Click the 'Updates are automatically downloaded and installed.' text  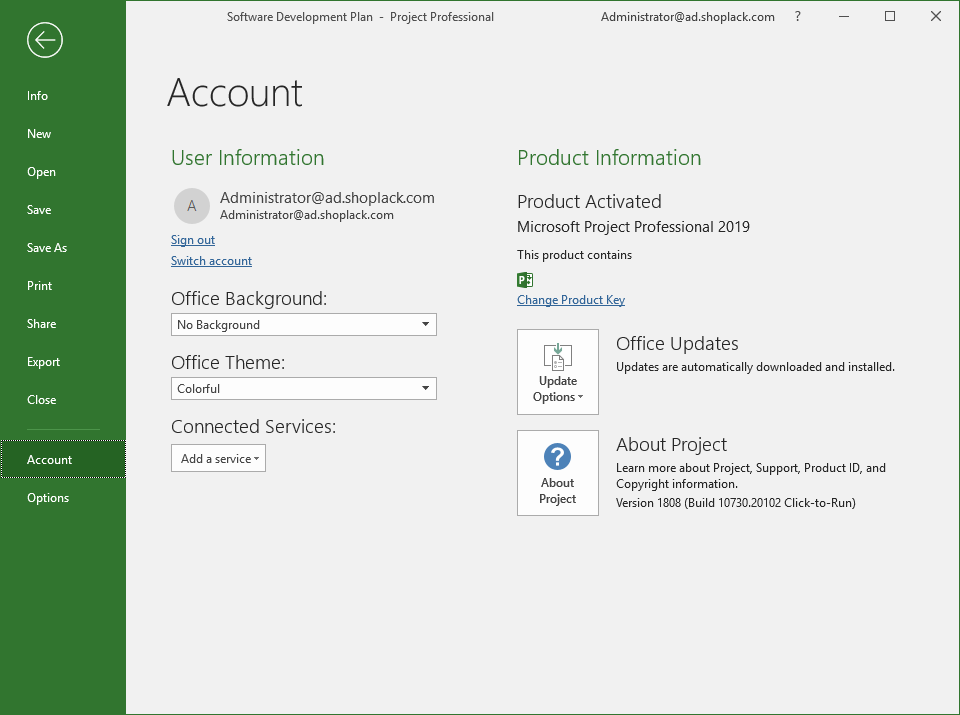(x=755, y=367)
